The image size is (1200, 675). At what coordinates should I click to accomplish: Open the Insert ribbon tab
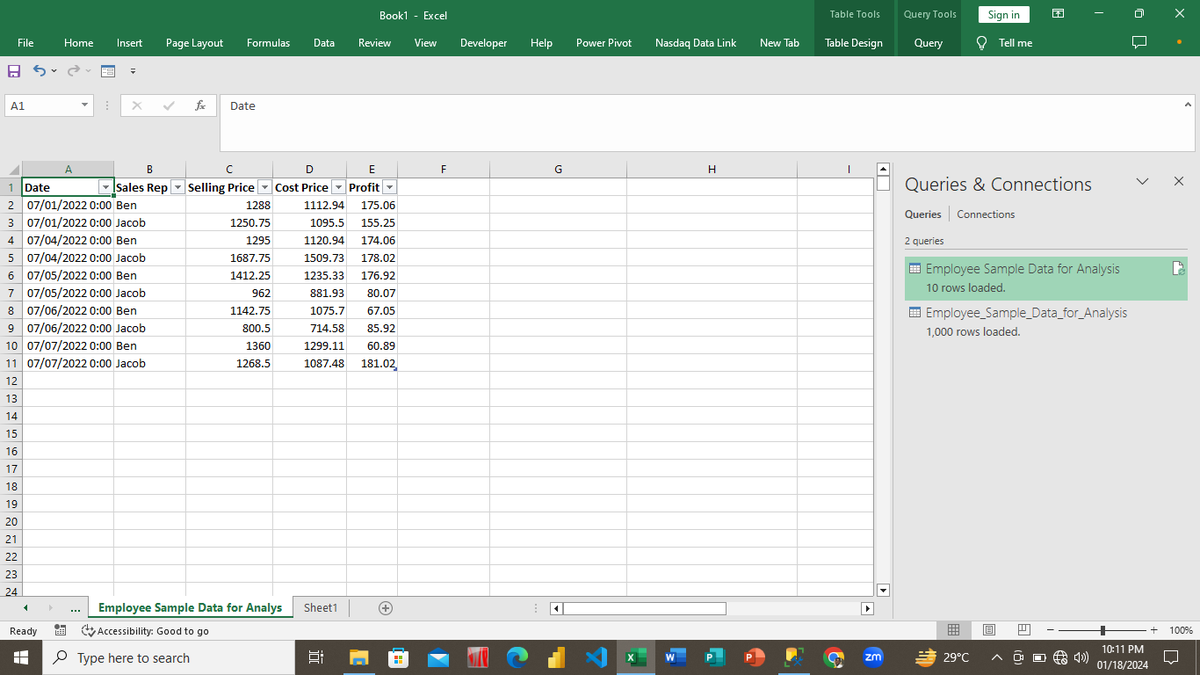129,43
